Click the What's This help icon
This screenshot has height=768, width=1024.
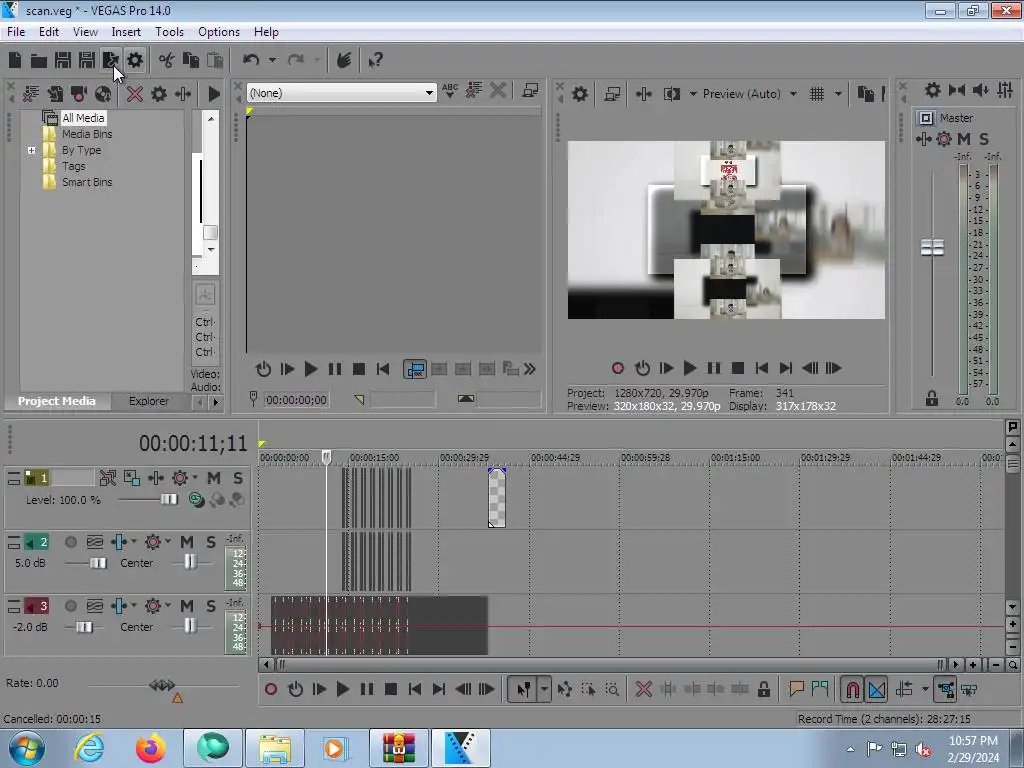click(375, 61)
